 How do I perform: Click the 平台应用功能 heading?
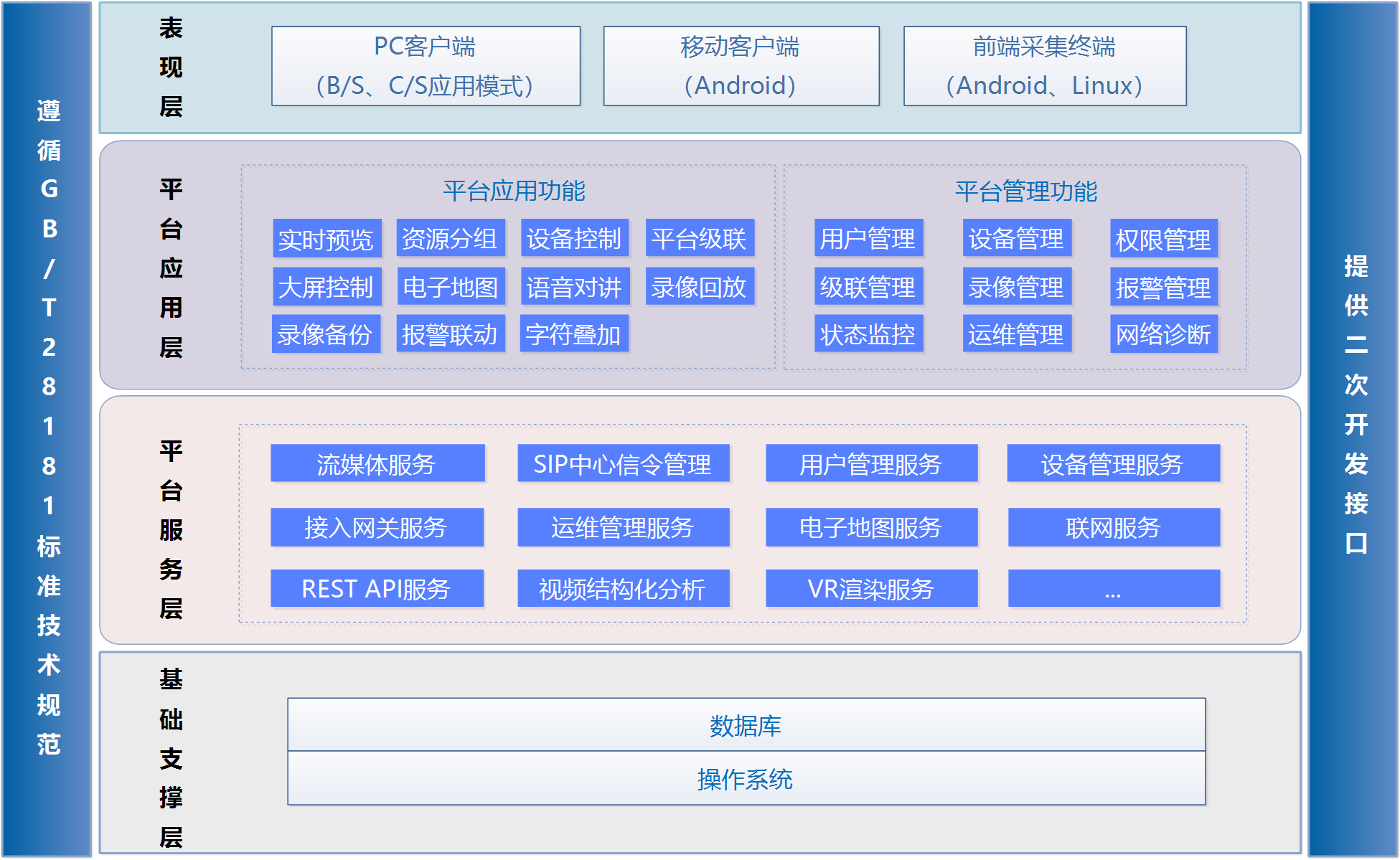(514, 191)
